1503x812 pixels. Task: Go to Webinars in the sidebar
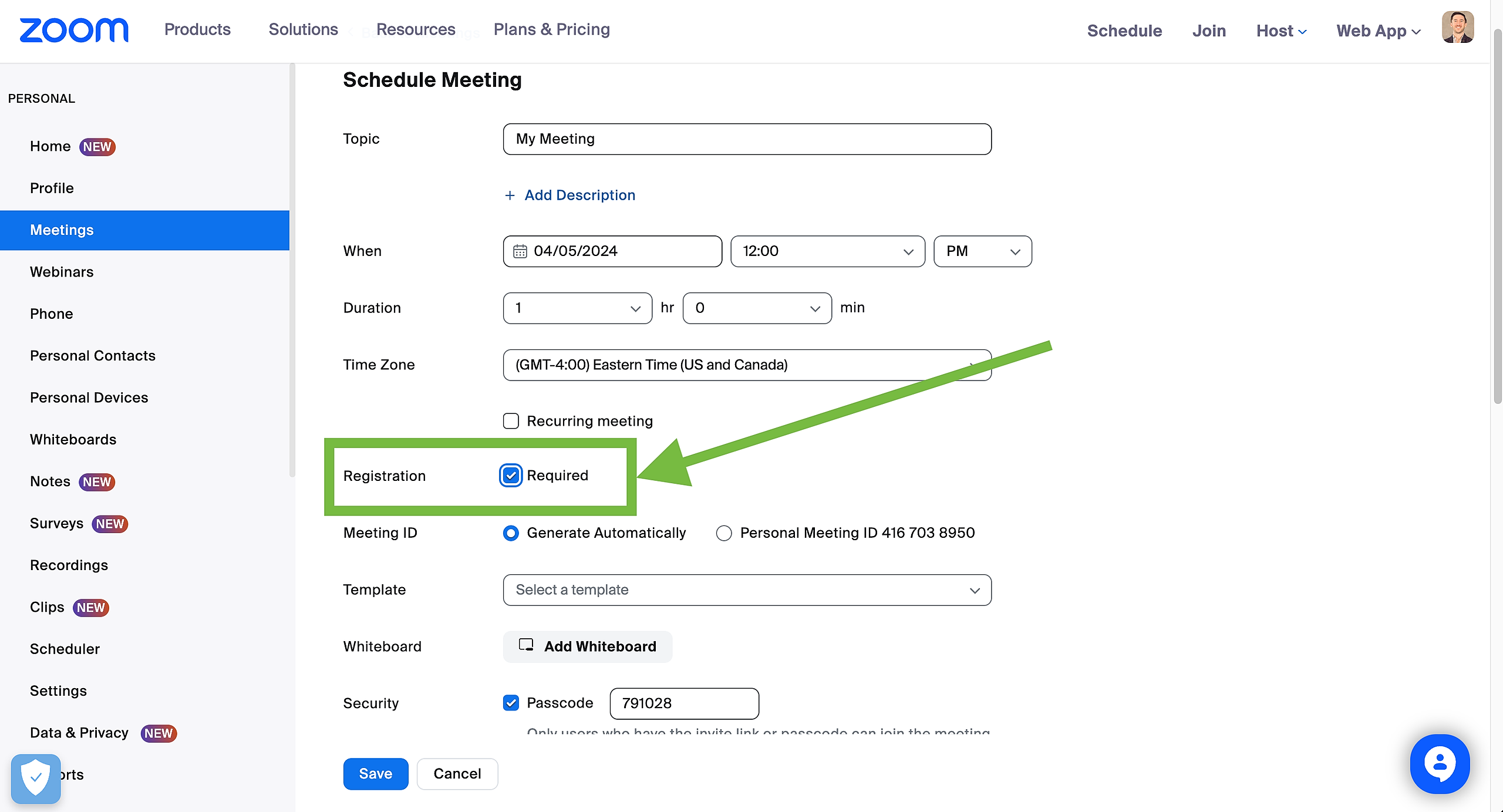tap(62, 272)
